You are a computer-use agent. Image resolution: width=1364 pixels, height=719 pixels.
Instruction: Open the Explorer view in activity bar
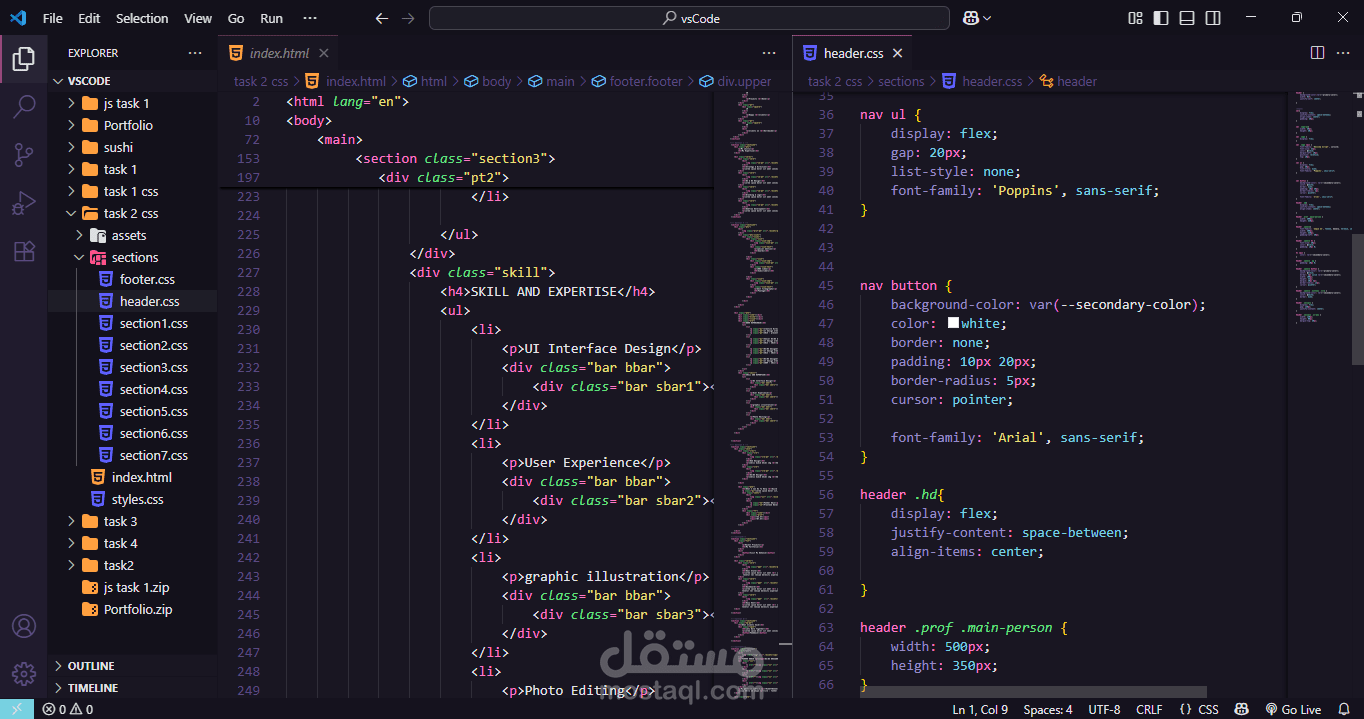(24, 60)
